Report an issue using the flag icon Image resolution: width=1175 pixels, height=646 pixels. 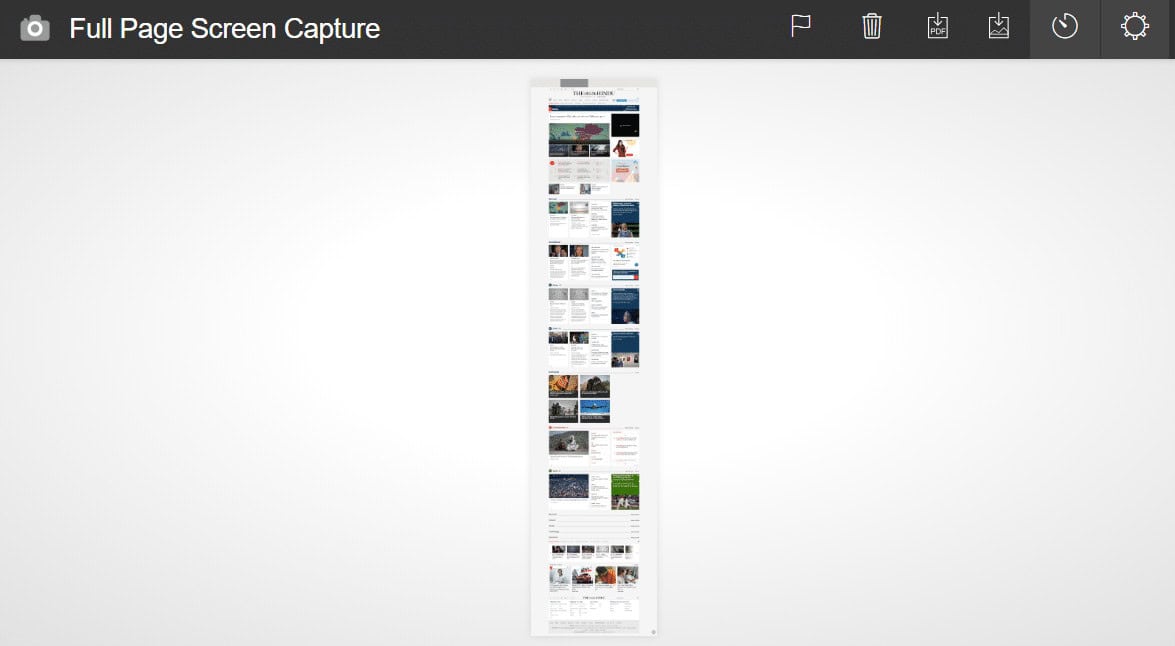tap(800, 27)
